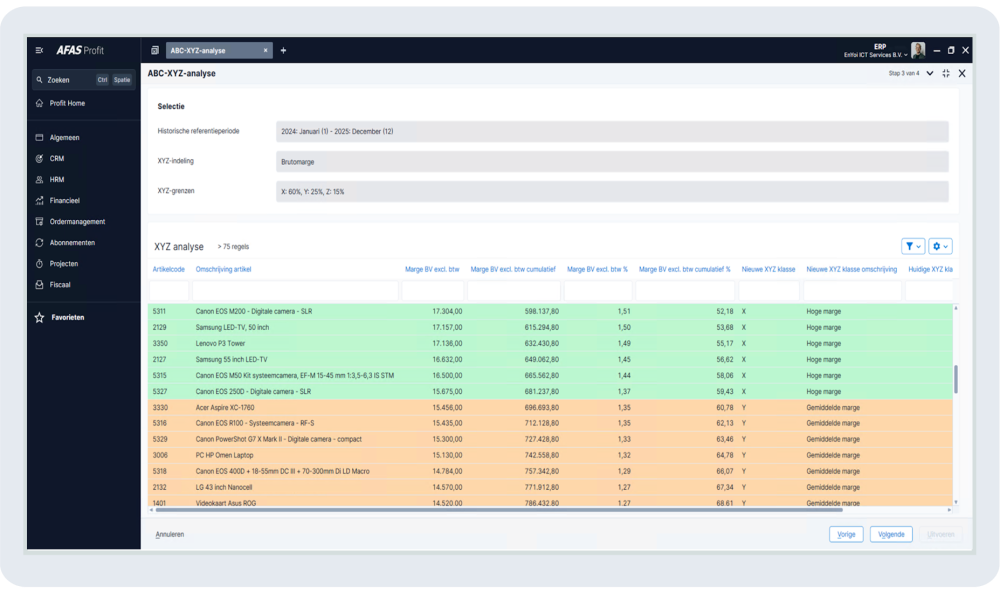Close the ABC-XYZ-analyse tab

pos(265,50)
